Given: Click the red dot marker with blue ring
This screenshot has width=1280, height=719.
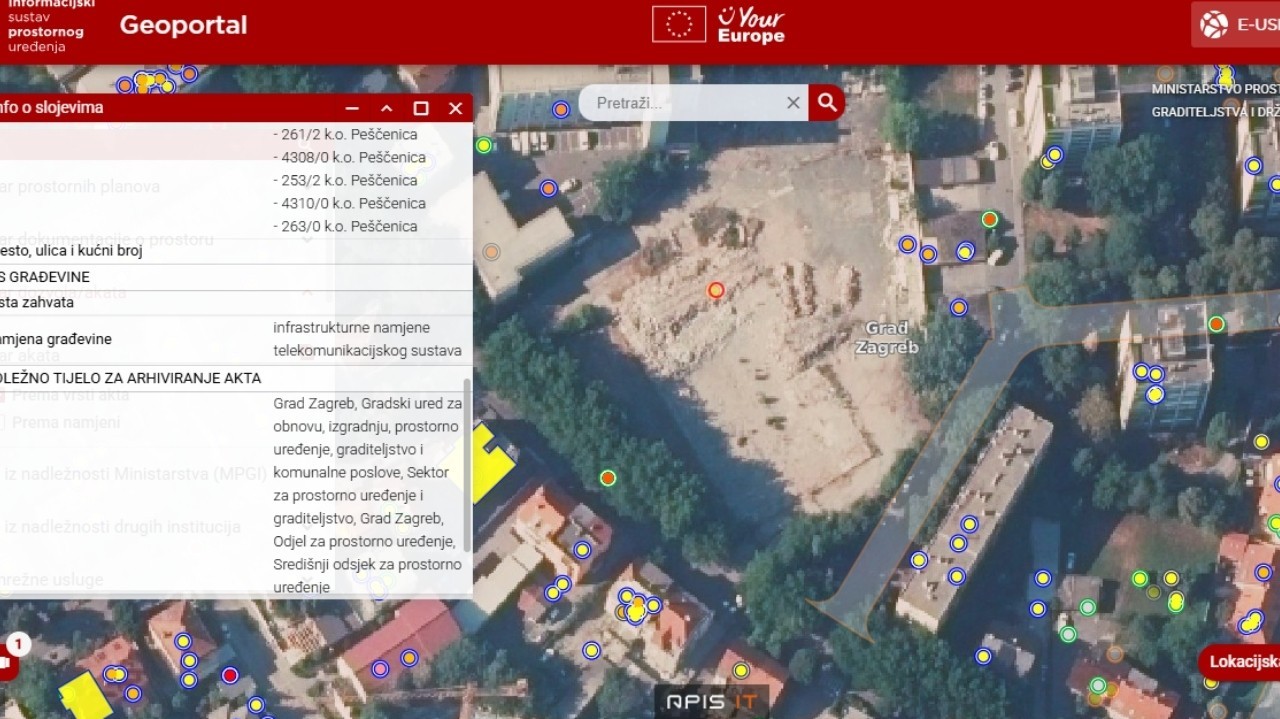Looking at the screenshot, I should (x=230, y=675).
